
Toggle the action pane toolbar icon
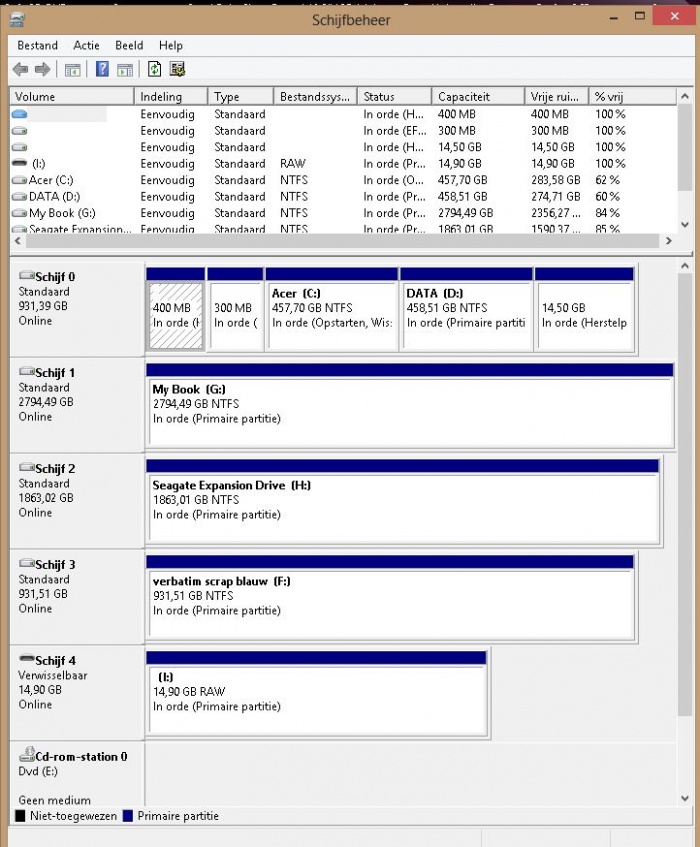(125, 70)
